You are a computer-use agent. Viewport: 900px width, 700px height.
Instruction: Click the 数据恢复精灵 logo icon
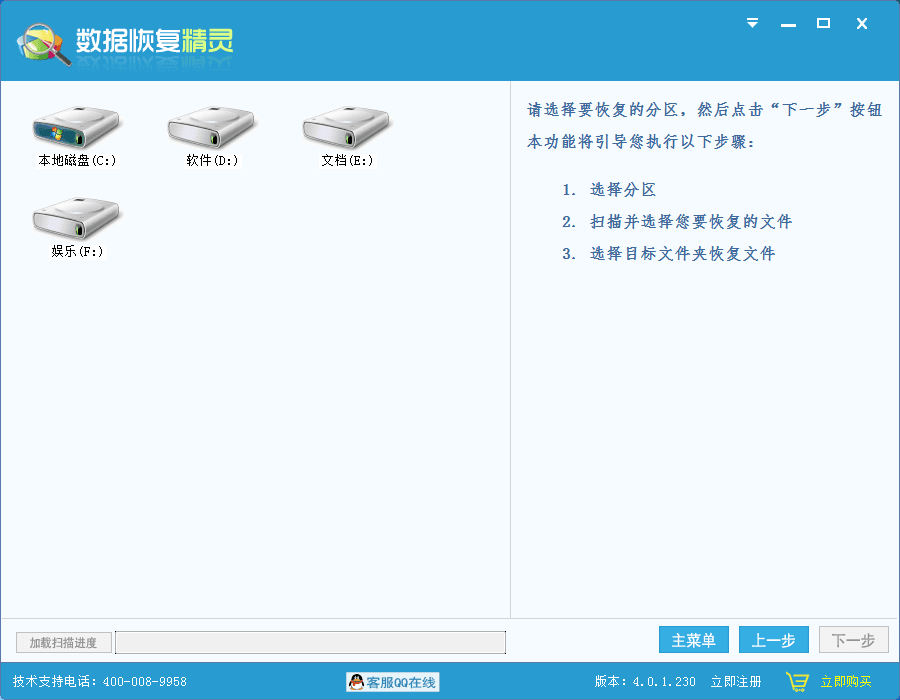pos(44,44)
